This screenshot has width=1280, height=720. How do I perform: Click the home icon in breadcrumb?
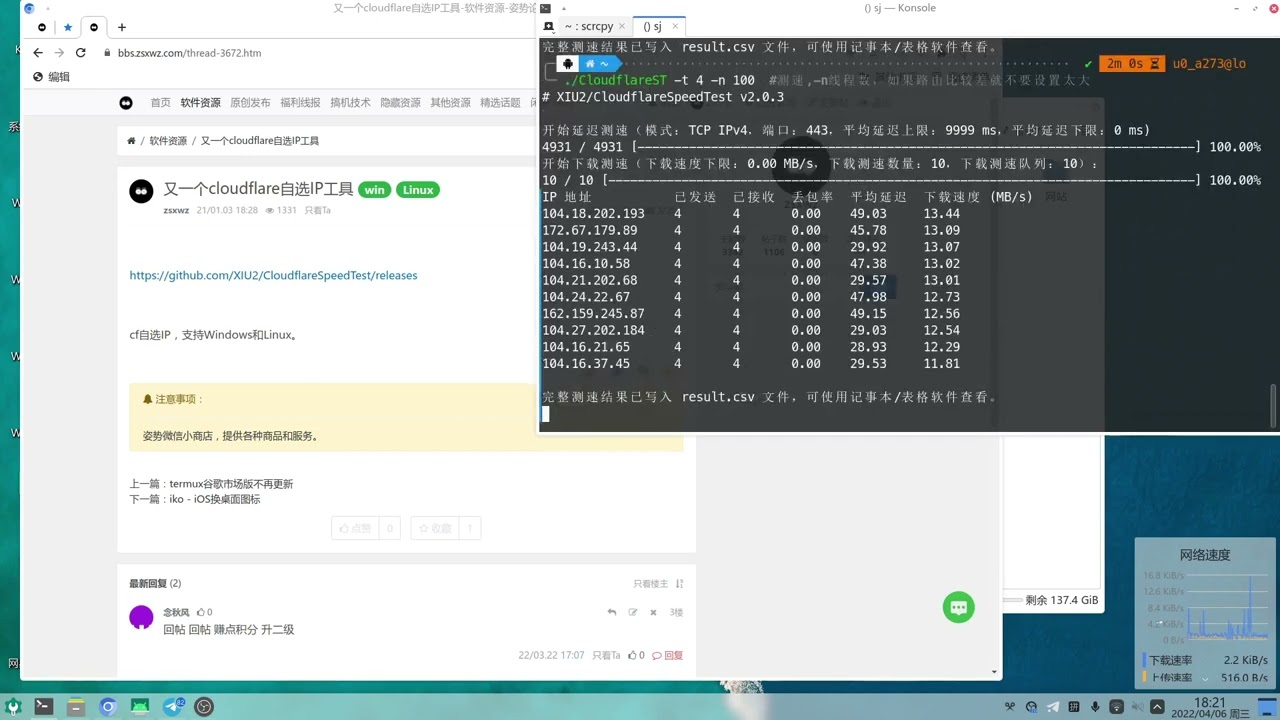click(x=131, y=141)
